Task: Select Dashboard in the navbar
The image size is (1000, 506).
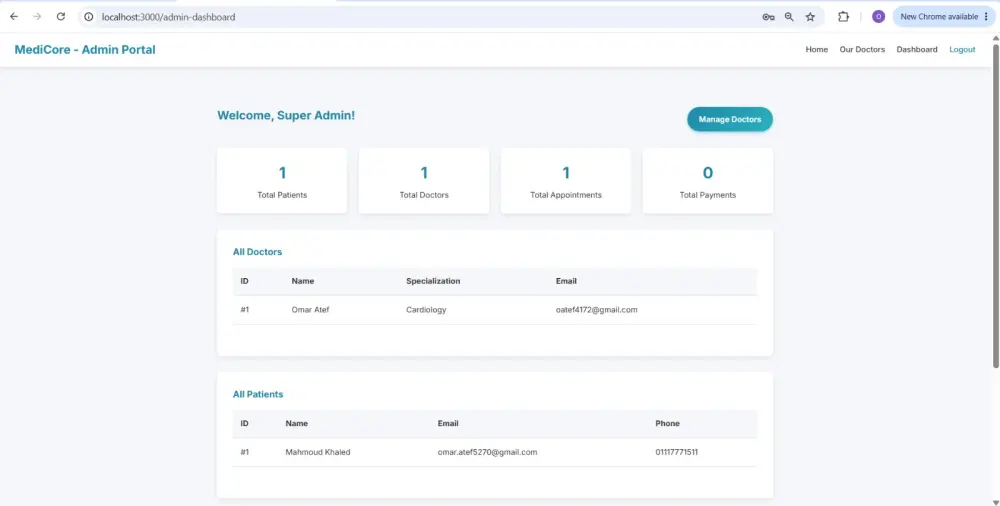Action: pyautogui.click(x=916, y=50)
